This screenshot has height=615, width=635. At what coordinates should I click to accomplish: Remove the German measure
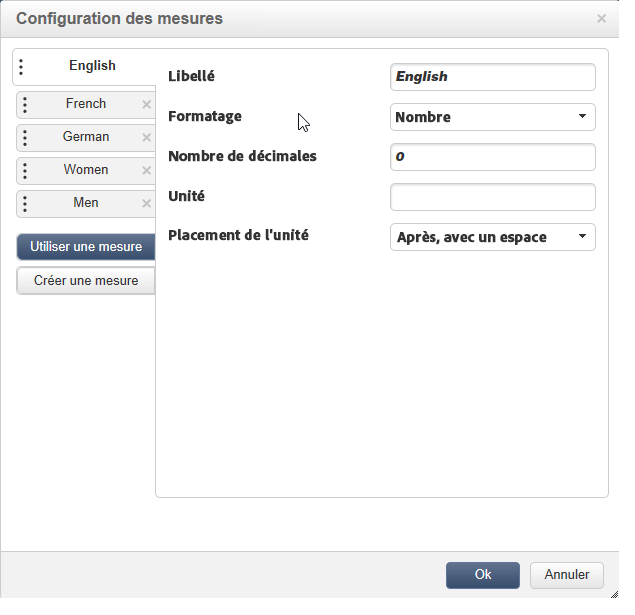pos(146,138)
